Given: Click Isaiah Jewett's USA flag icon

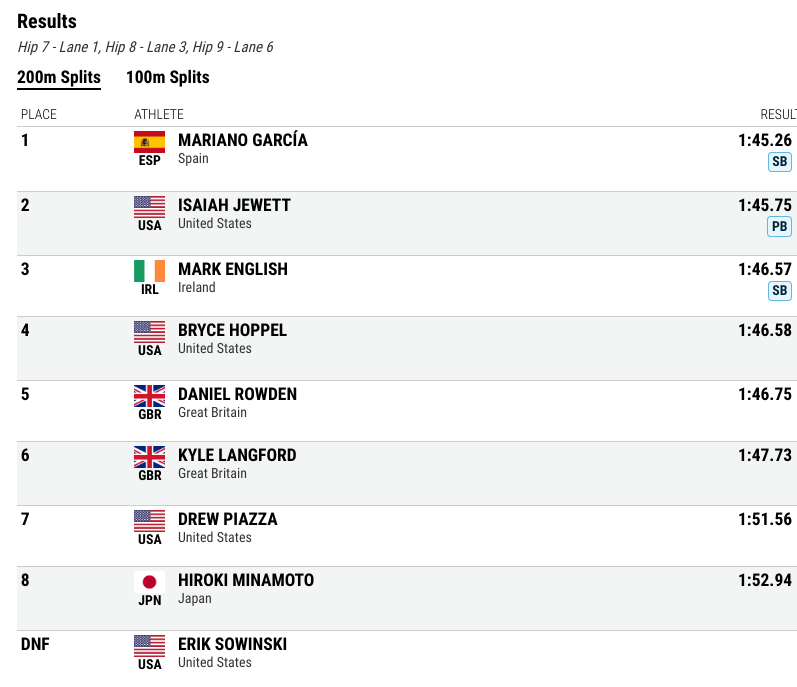Looking at the screenshot, I should pos(149,206).
